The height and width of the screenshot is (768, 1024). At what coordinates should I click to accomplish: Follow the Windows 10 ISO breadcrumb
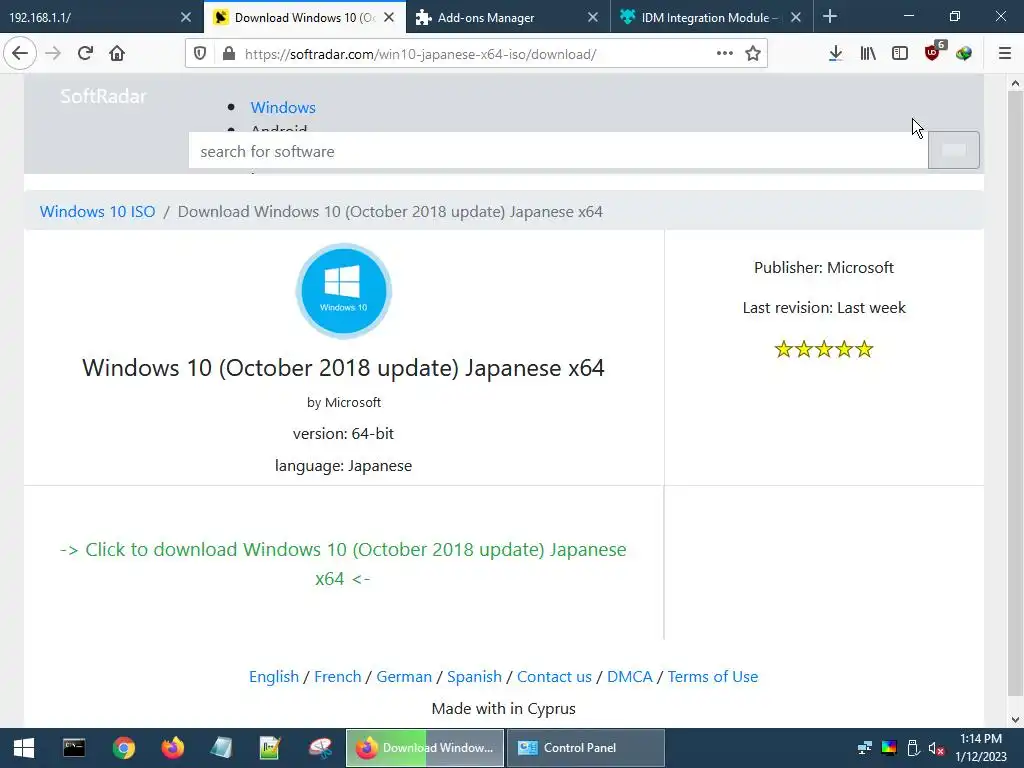[x=97, y=212]
